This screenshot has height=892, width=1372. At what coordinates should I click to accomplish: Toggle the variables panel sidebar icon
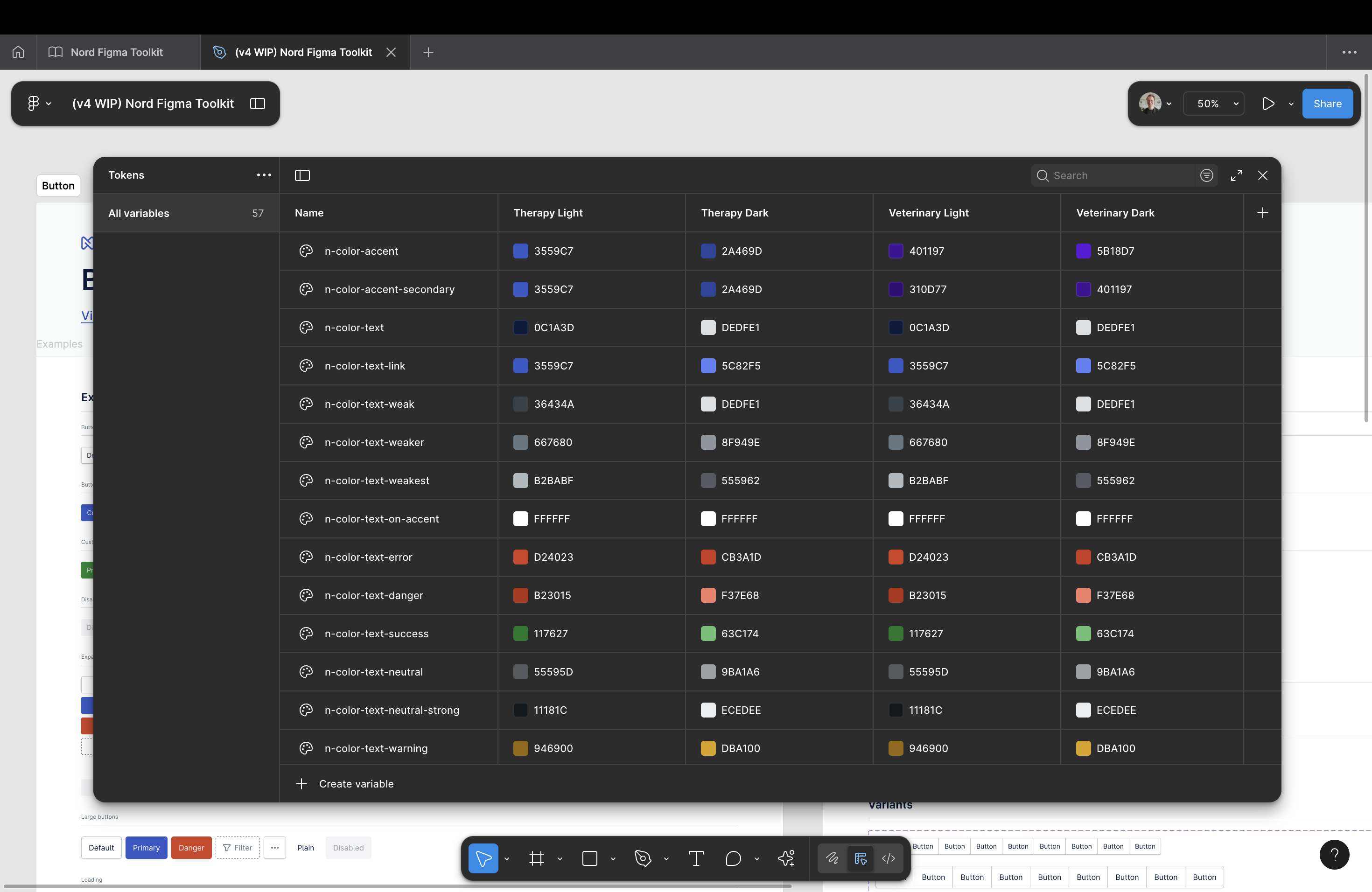[302, 175]
